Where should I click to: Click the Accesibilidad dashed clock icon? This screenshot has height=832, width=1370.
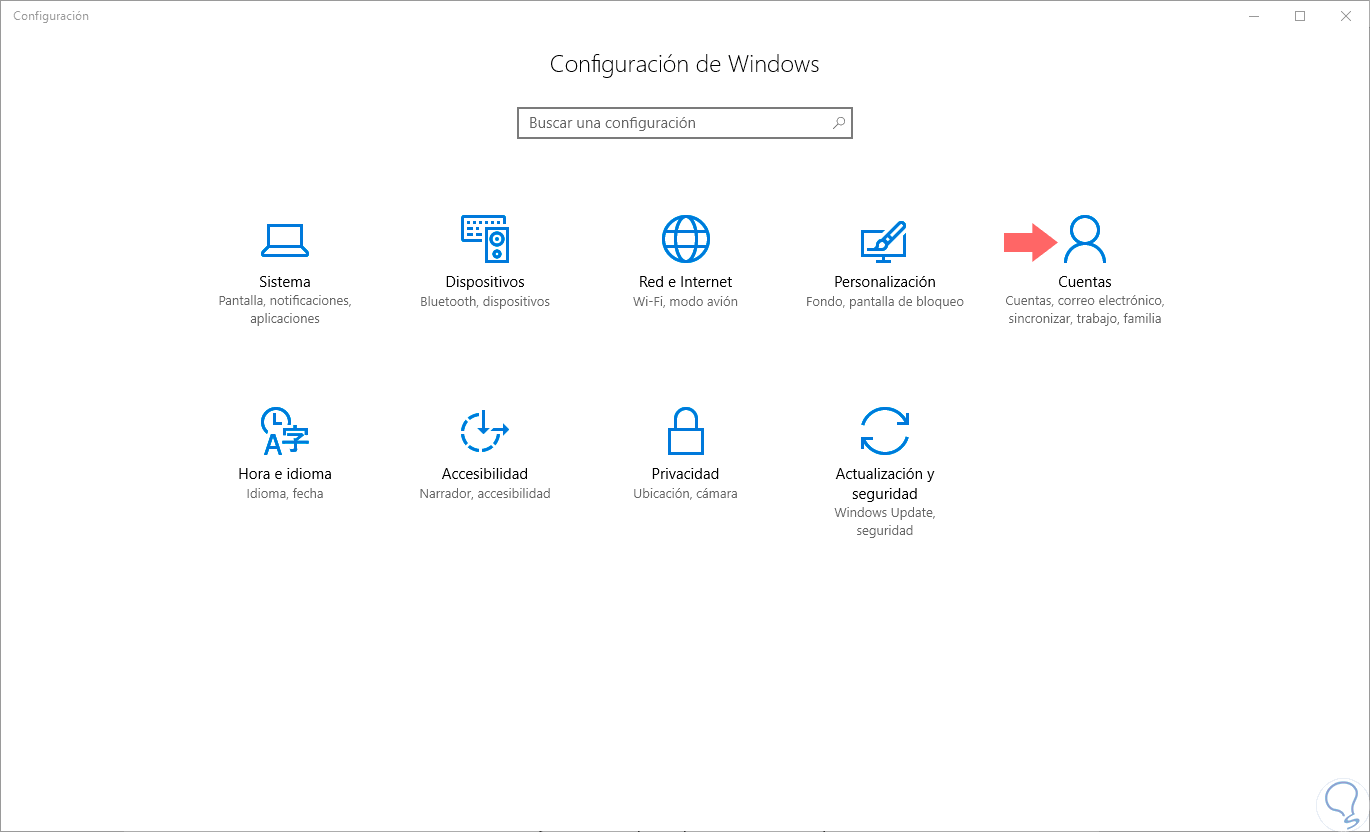point(485,431)
